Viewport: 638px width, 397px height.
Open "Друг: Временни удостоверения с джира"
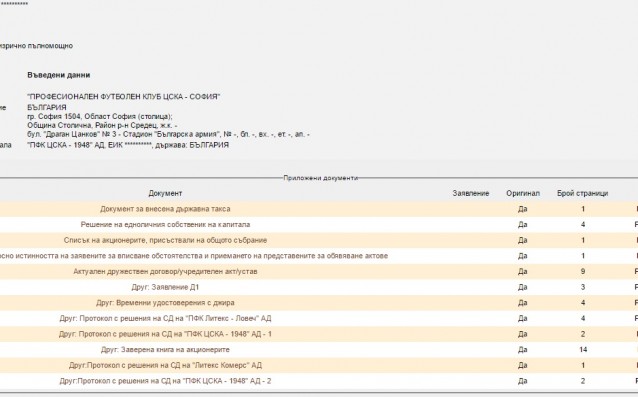[x=165, y=303]
